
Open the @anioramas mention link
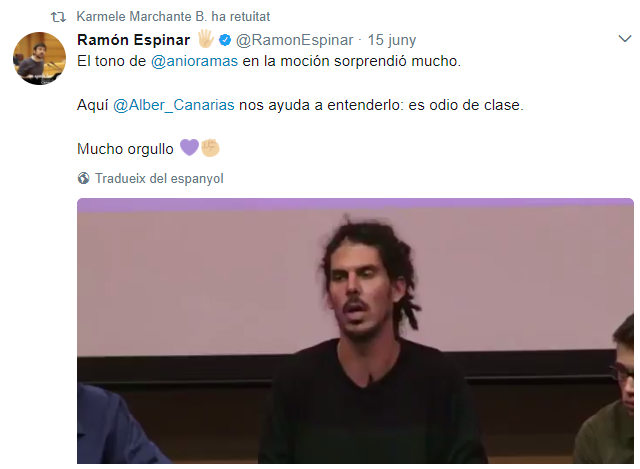pyautogui.click(x=194, y=61)
